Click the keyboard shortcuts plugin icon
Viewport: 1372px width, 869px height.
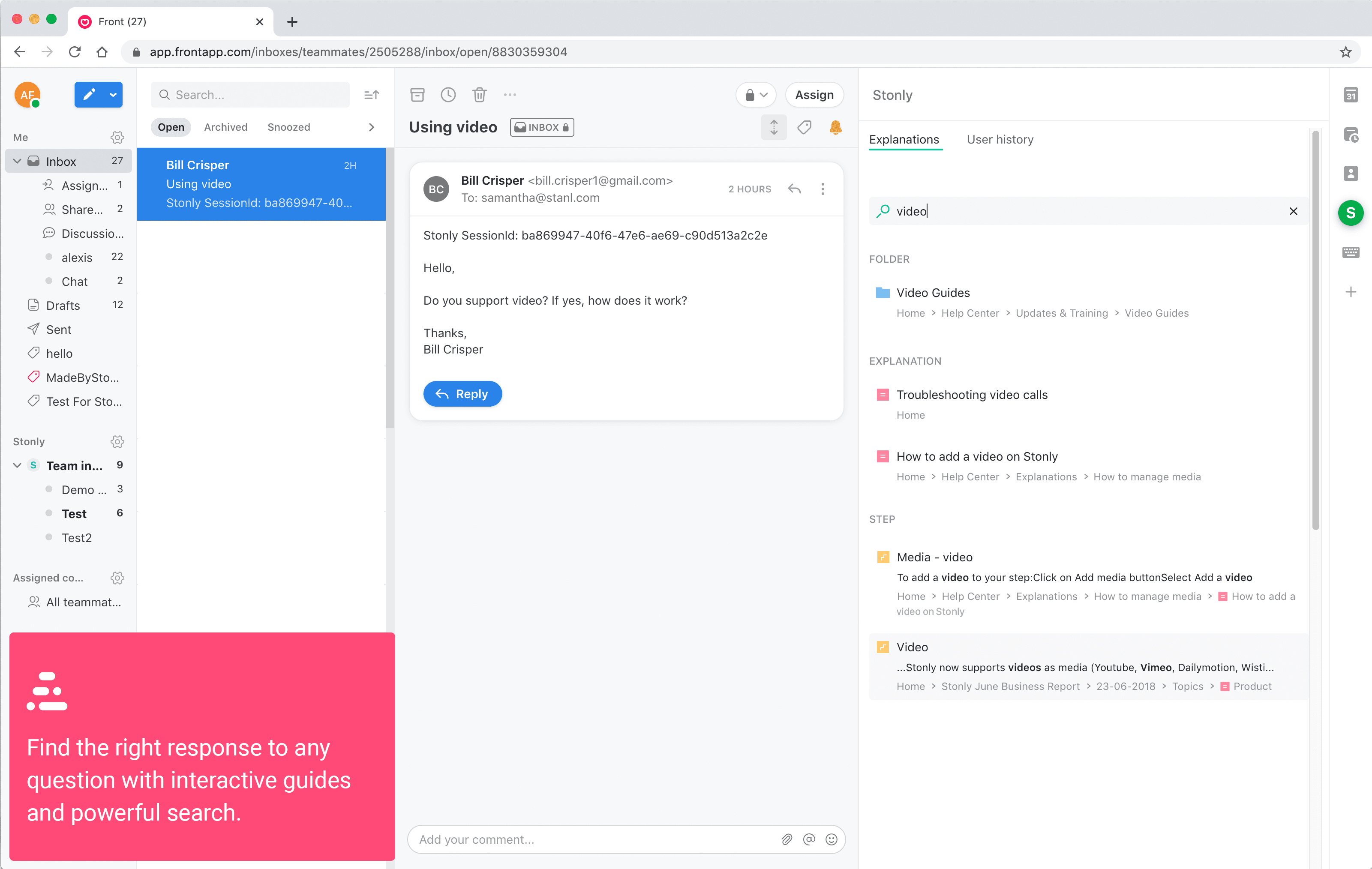point(1350,252)
